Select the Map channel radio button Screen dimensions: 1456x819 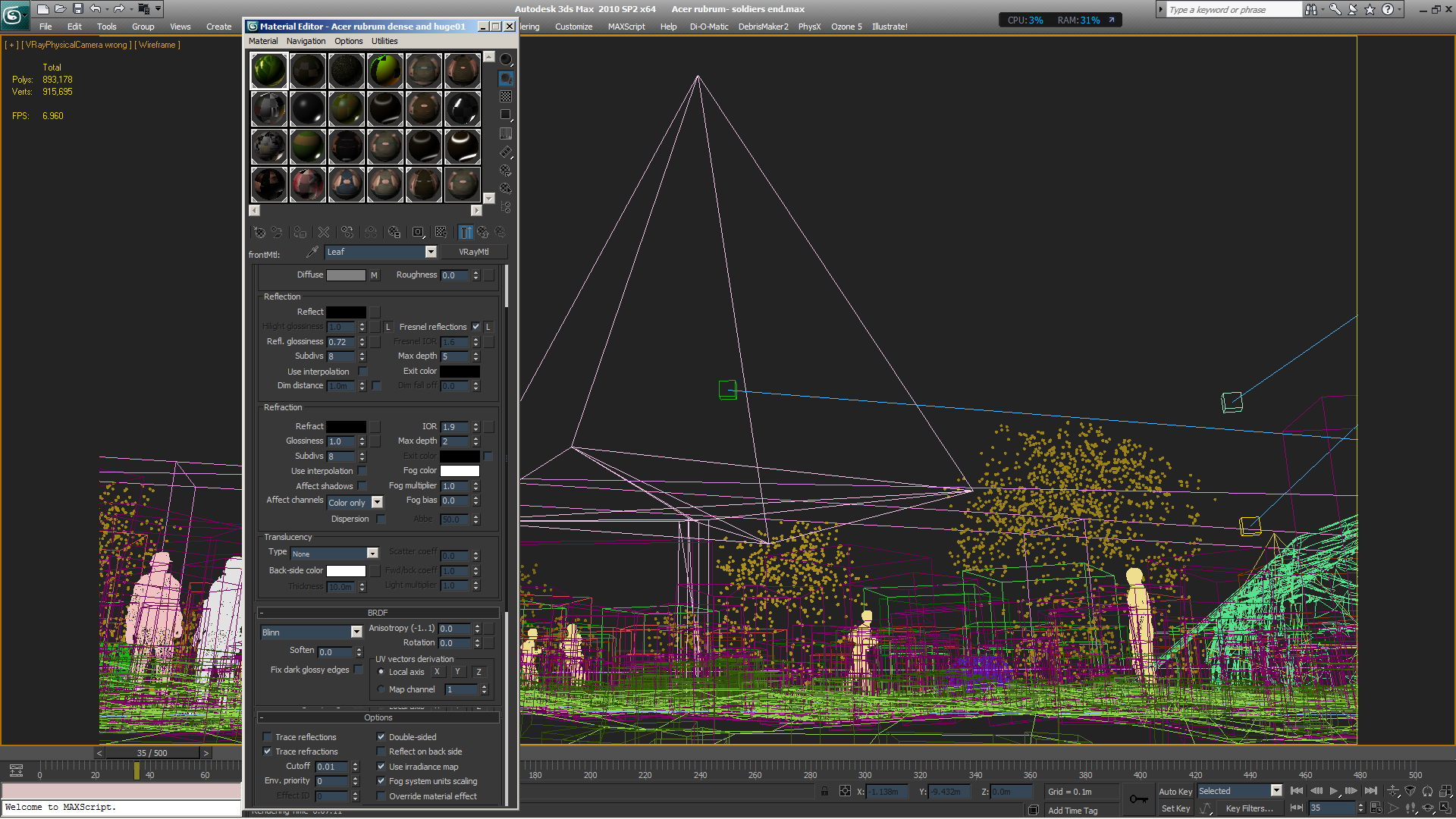coord(381,690)
